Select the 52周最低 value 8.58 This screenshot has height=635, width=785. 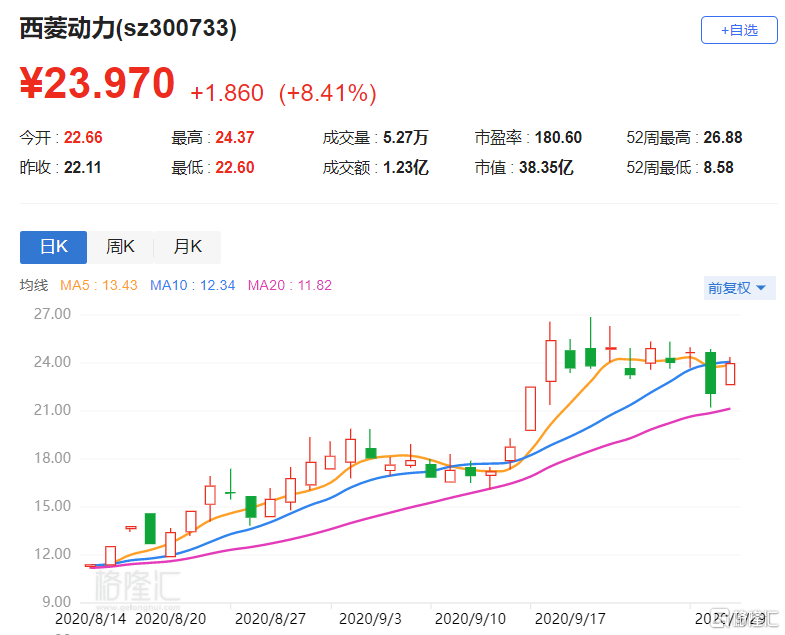[x=718, y=167]
